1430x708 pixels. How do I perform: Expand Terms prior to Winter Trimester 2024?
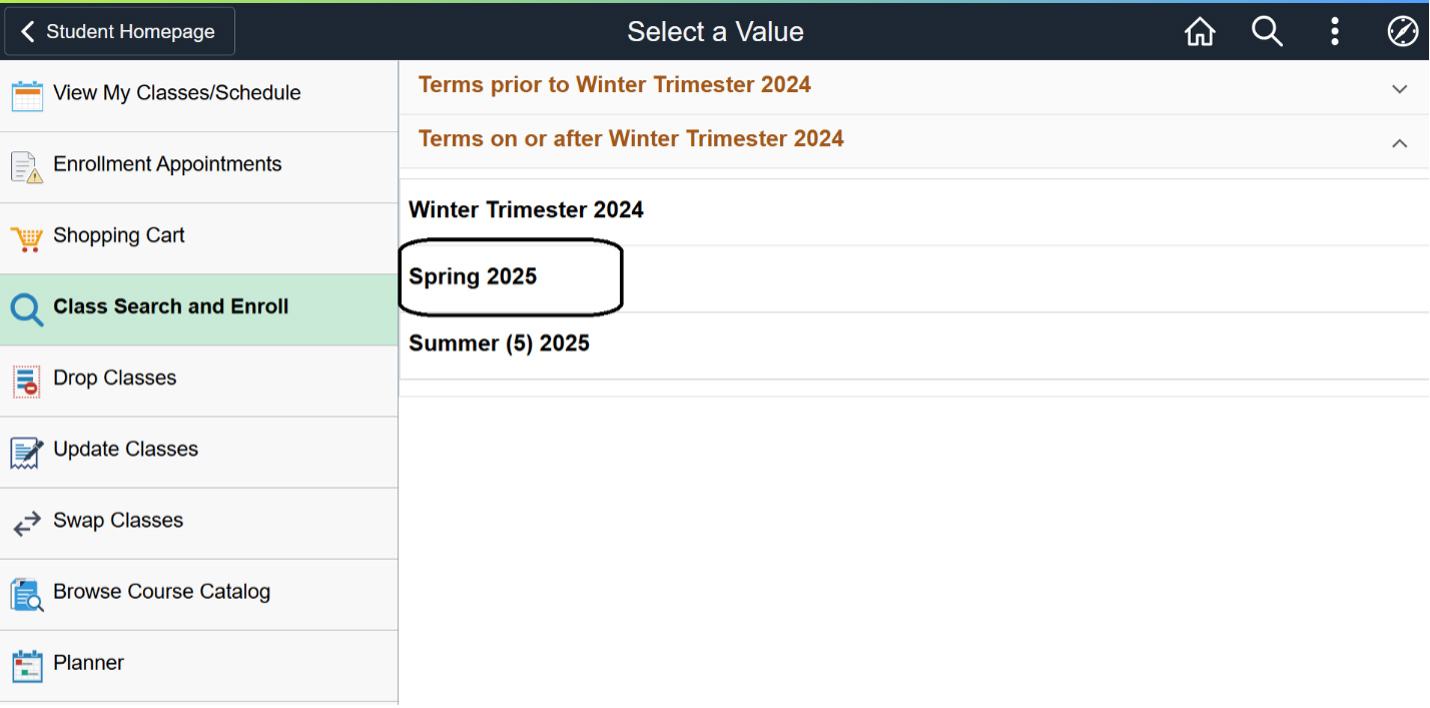coord(1399,89)
